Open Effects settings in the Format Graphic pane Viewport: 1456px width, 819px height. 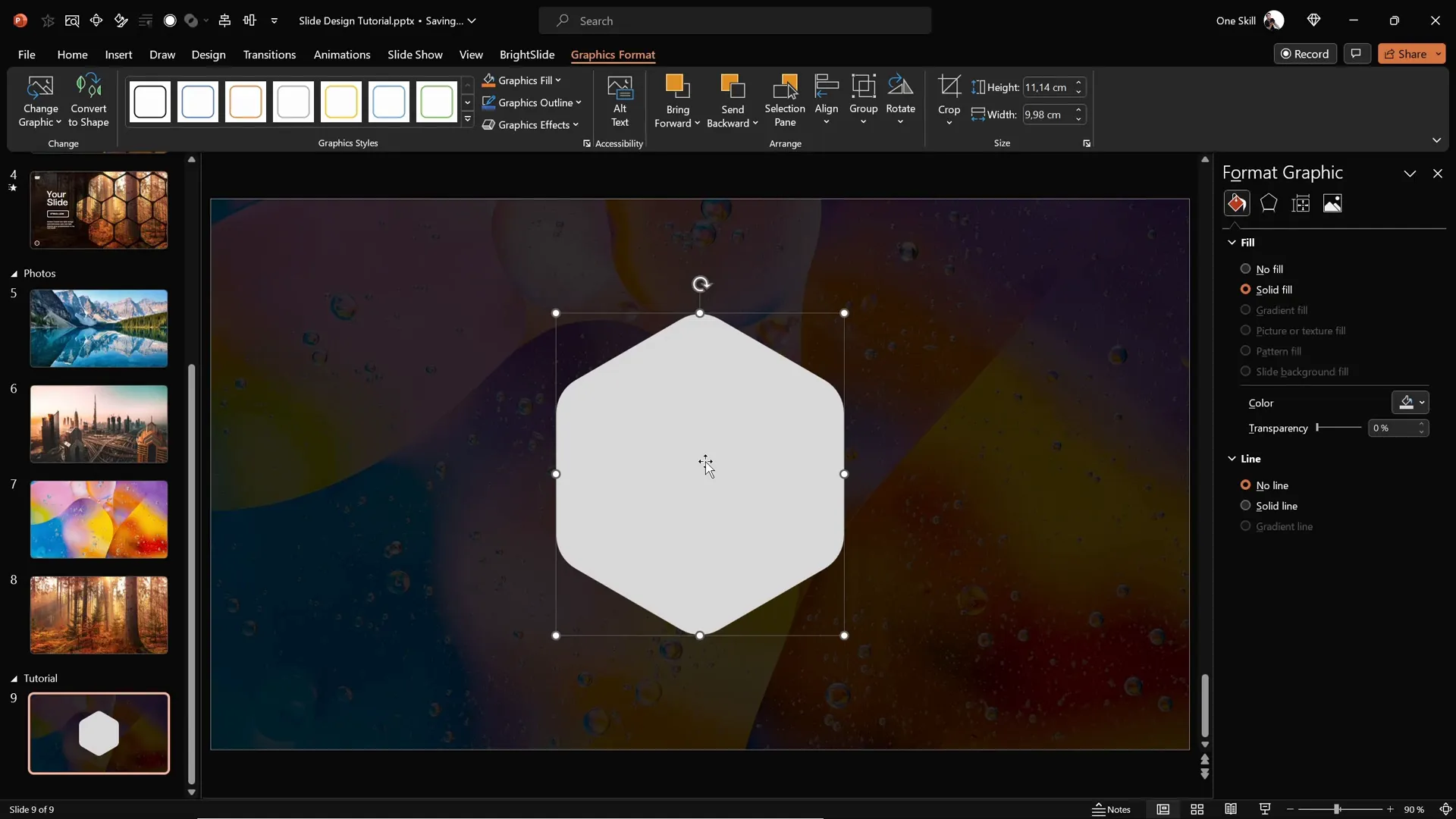pyautogui.click(x=1269, y=203)
